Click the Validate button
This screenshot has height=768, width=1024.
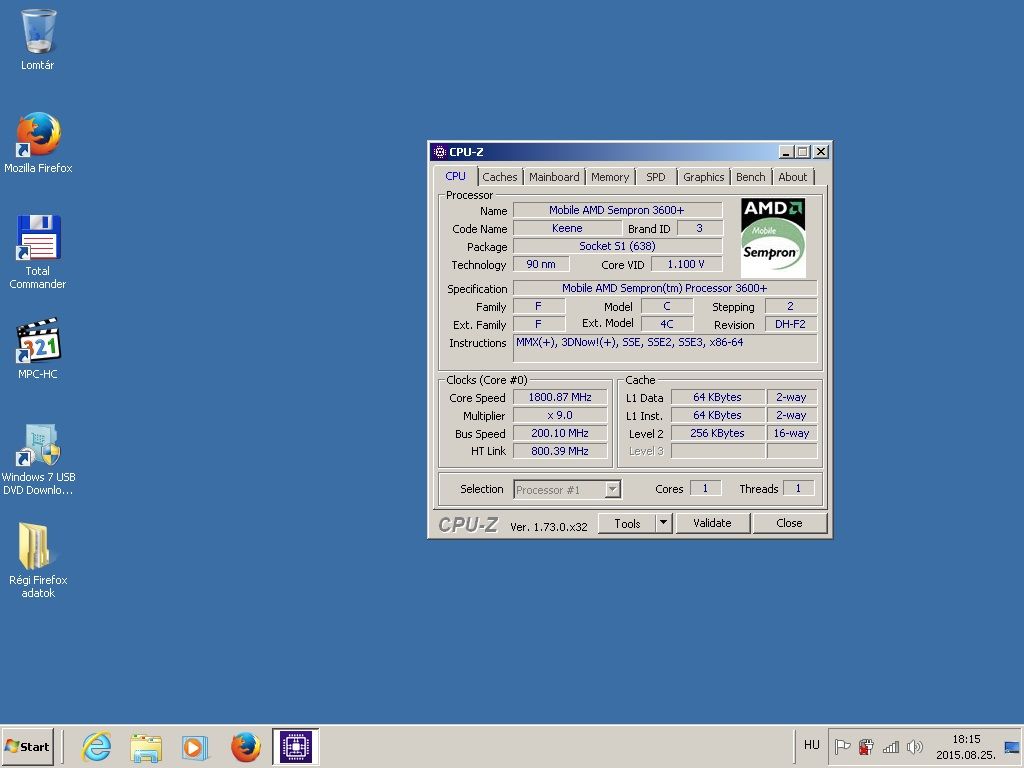click(712, 523)
